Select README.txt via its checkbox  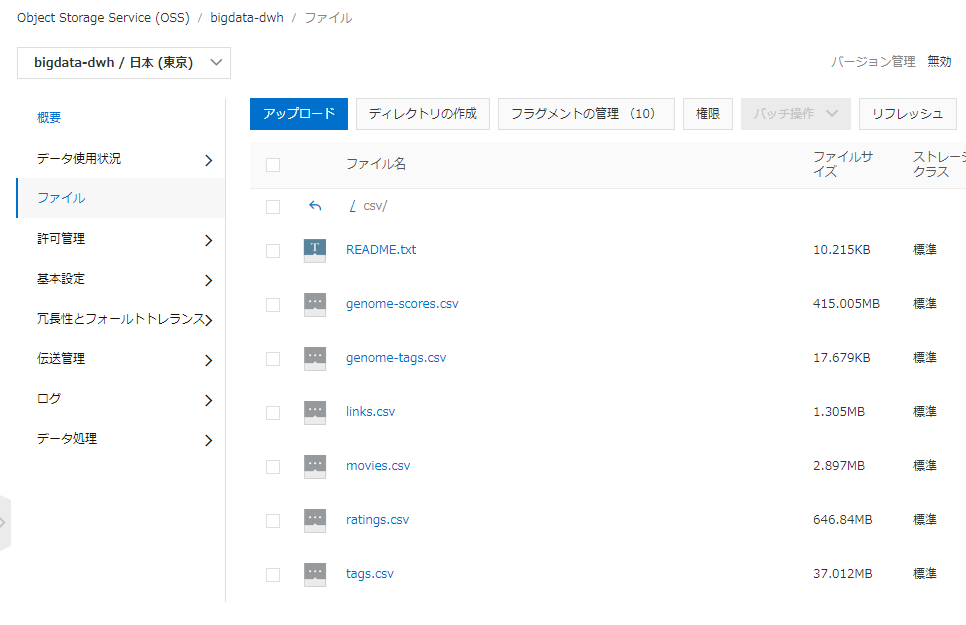tap(273, 251)
